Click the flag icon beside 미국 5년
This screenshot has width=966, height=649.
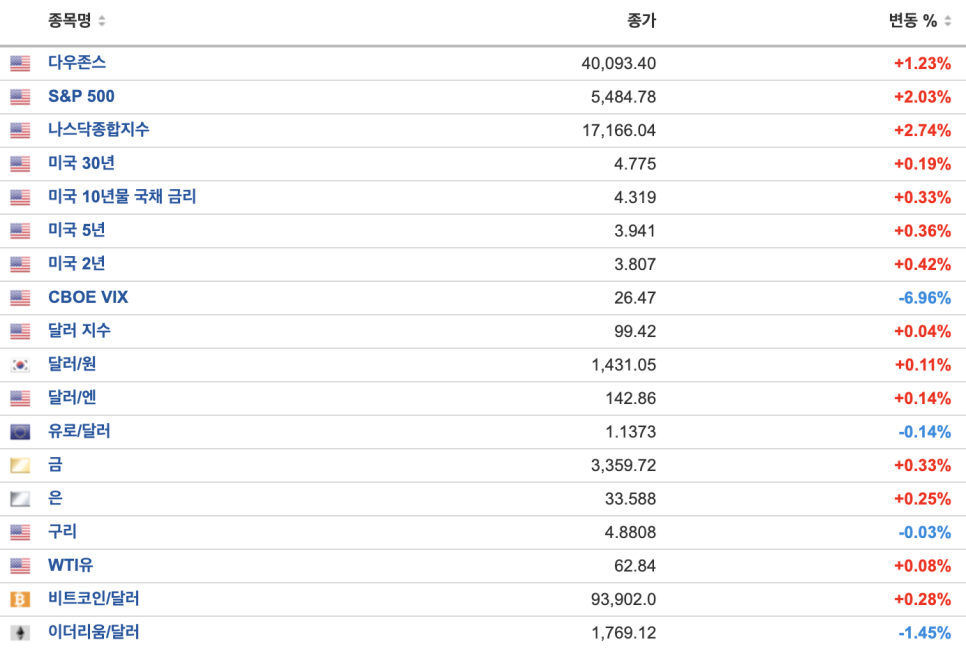(20, 231)
